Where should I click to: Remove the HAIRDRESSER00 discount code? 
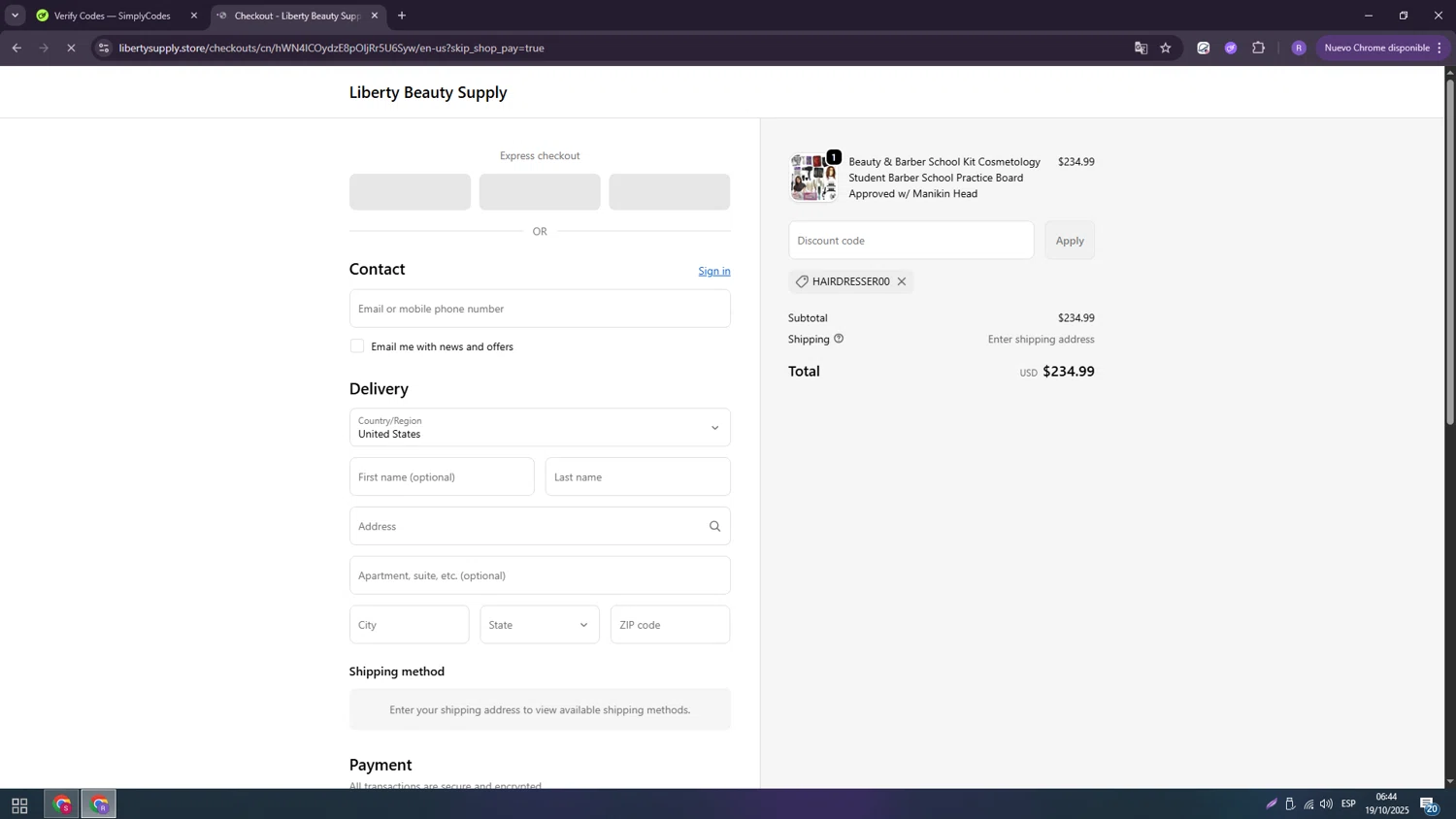pos(902,281)
